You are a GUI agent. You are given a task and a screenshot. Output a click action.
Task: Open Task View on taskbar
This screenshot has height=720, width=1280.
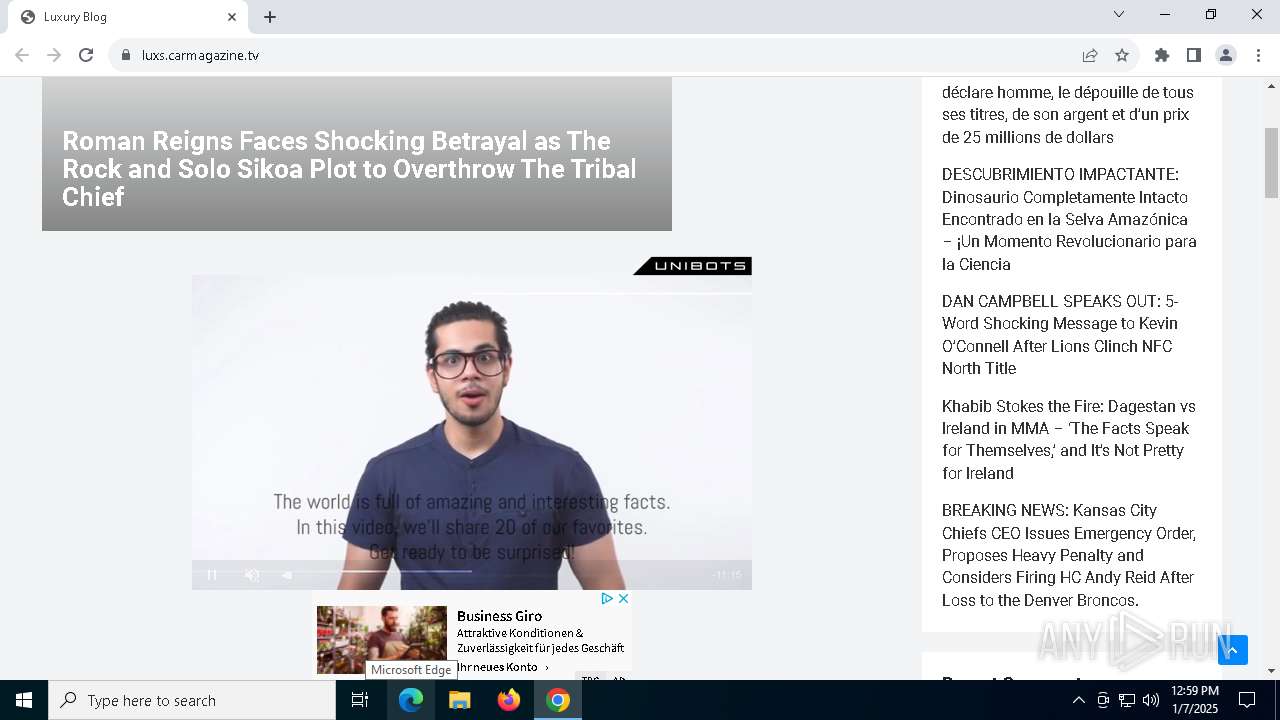pyautogui.click(x=360, y=700)
